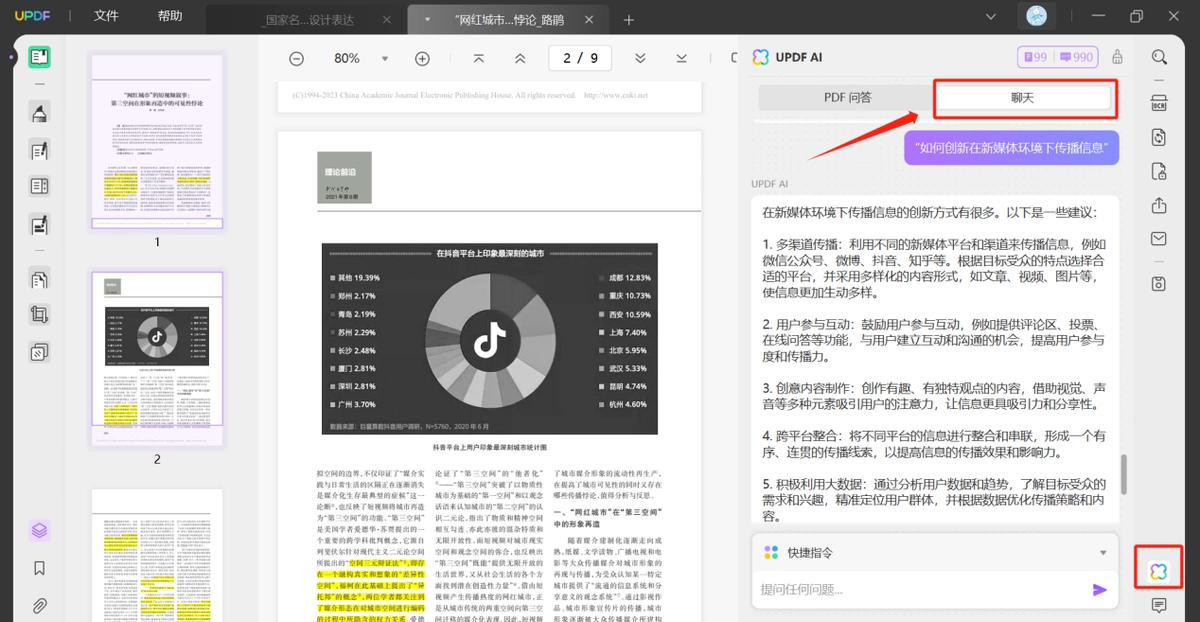1200x622 pixels.
Task: Expand the 80% zoom level dropdown
Action: pos(385,59)
